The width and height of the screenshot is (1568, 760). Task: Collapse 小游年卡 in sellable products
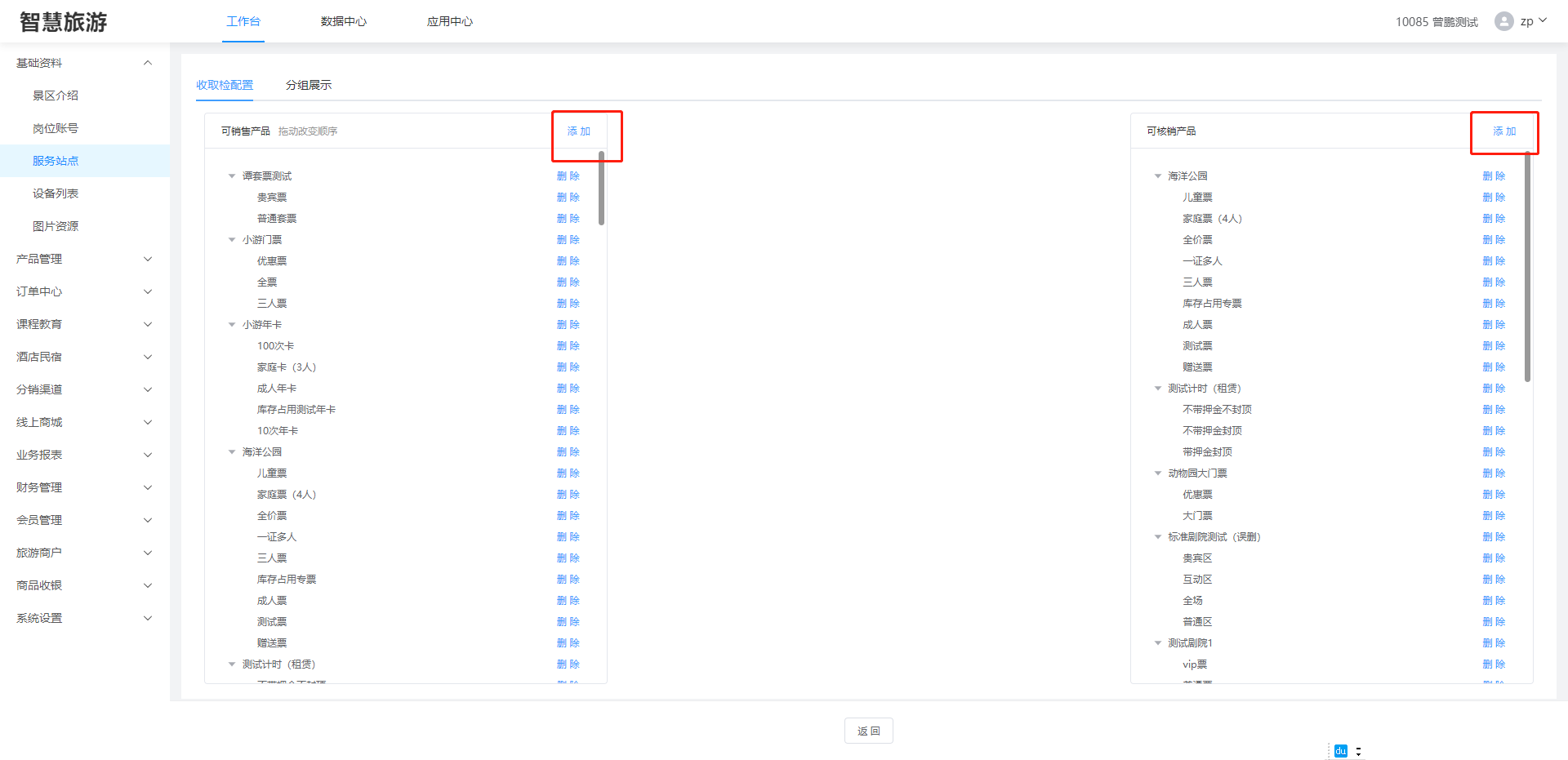point(232,325)
